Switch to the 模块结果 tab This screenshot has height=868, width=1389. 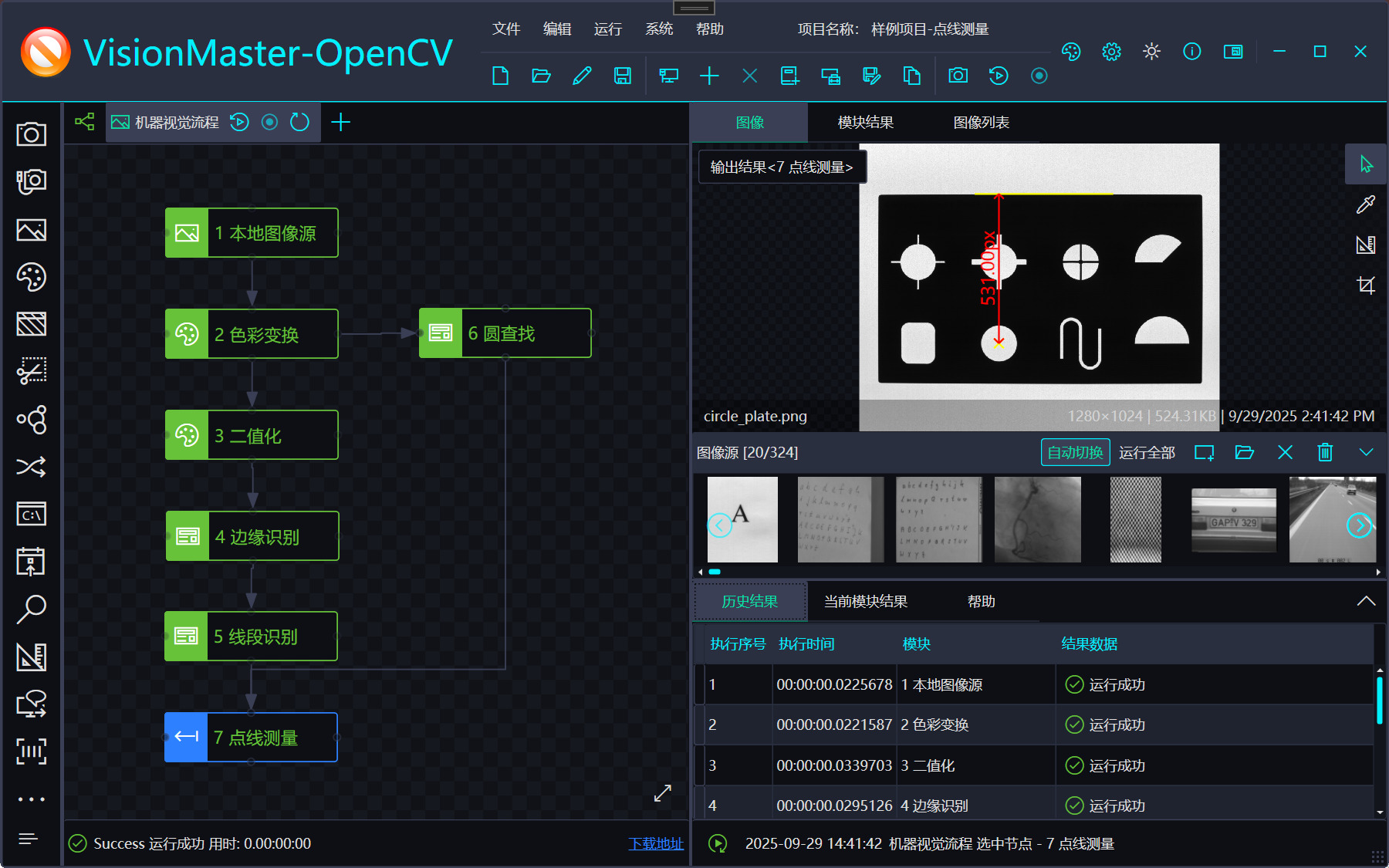[866, 123]
